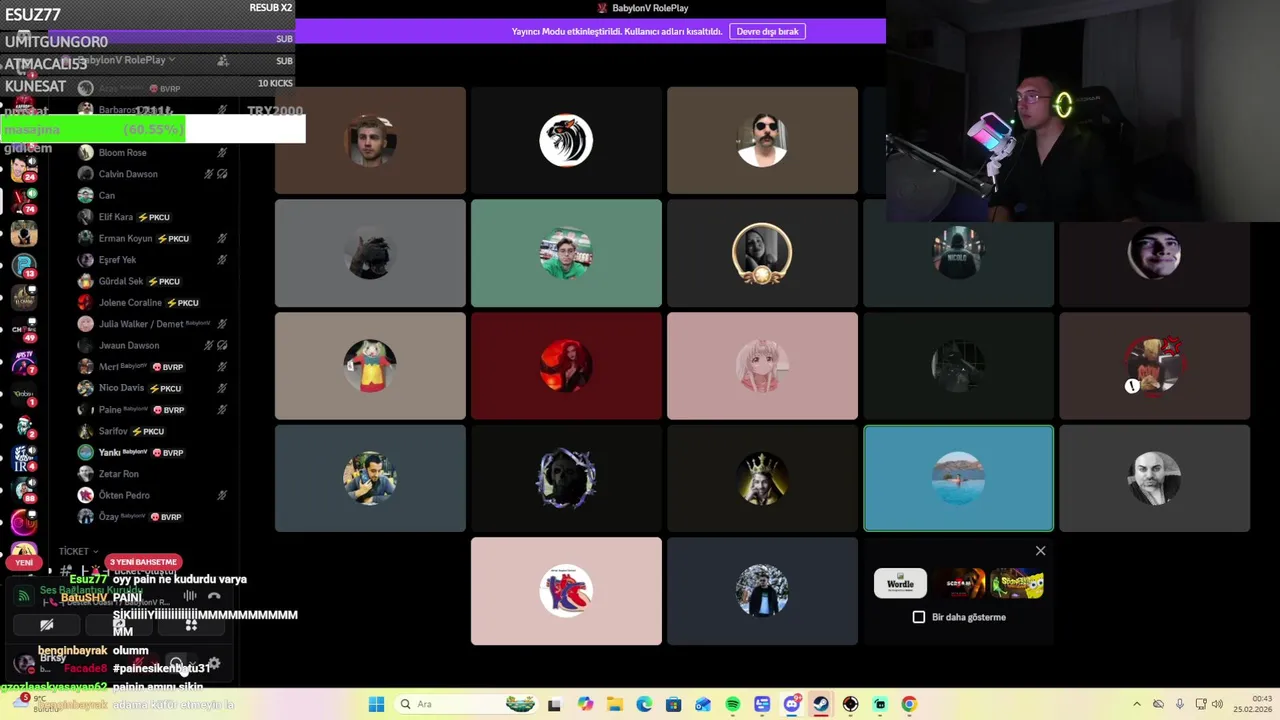This screenshot has height=720, width=1280.
Task: Open Google Chrome from taskbar
Action: [909, 704]
